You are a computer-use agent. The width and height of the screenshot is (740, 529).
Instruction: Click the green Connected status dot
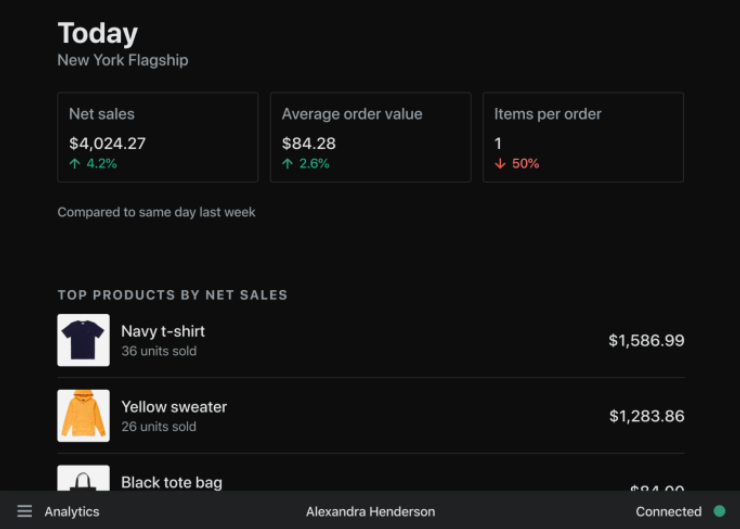point(719,511)
